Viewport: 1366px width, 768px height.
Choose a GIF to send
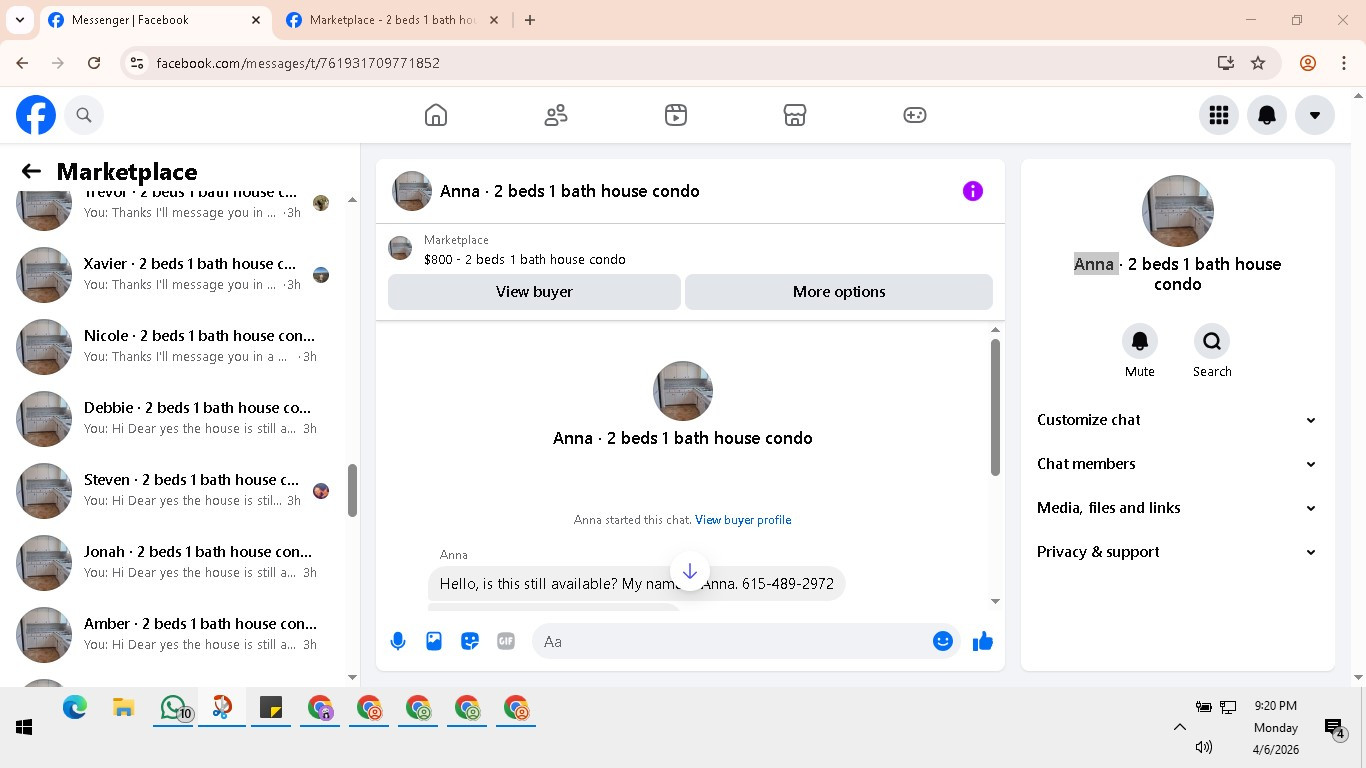click(x=506, y=642)
